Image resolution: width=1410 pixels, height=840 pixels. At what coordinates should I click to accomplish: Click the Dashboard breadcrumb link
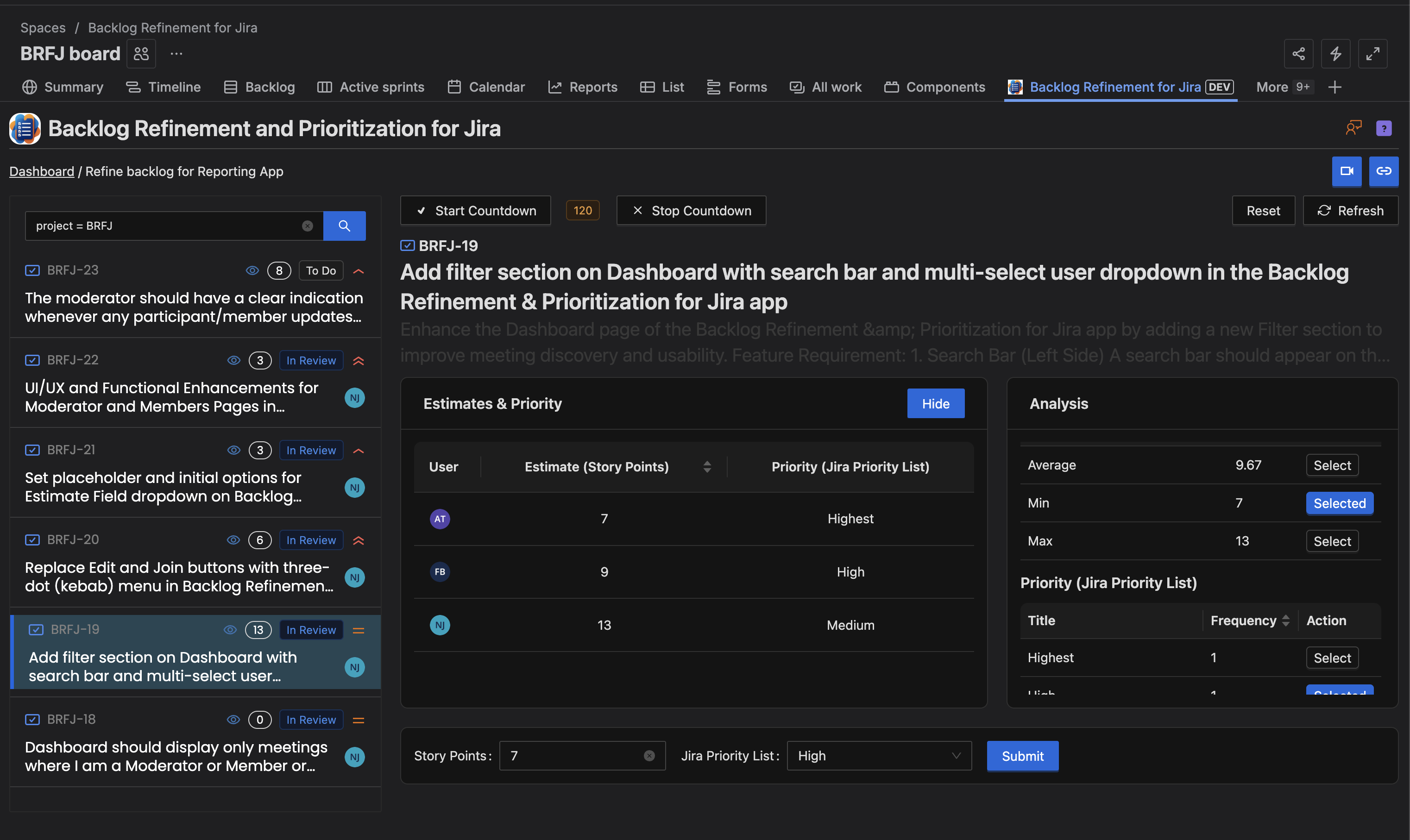(42, 171)
